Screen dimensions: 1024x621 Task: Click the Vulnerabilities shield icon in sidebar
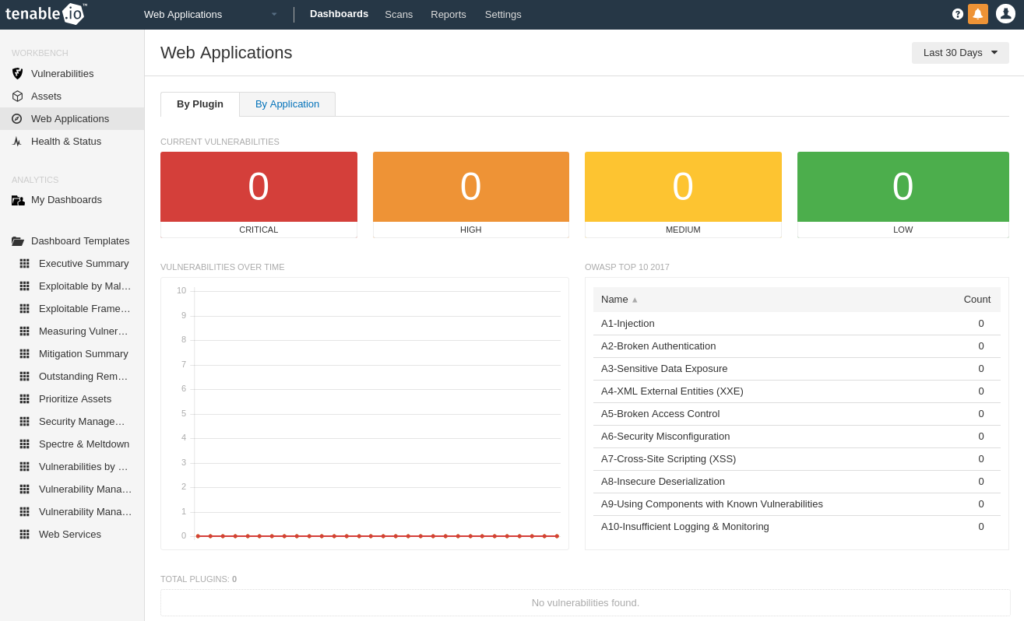pyautogui.click(x=18, y=73)
